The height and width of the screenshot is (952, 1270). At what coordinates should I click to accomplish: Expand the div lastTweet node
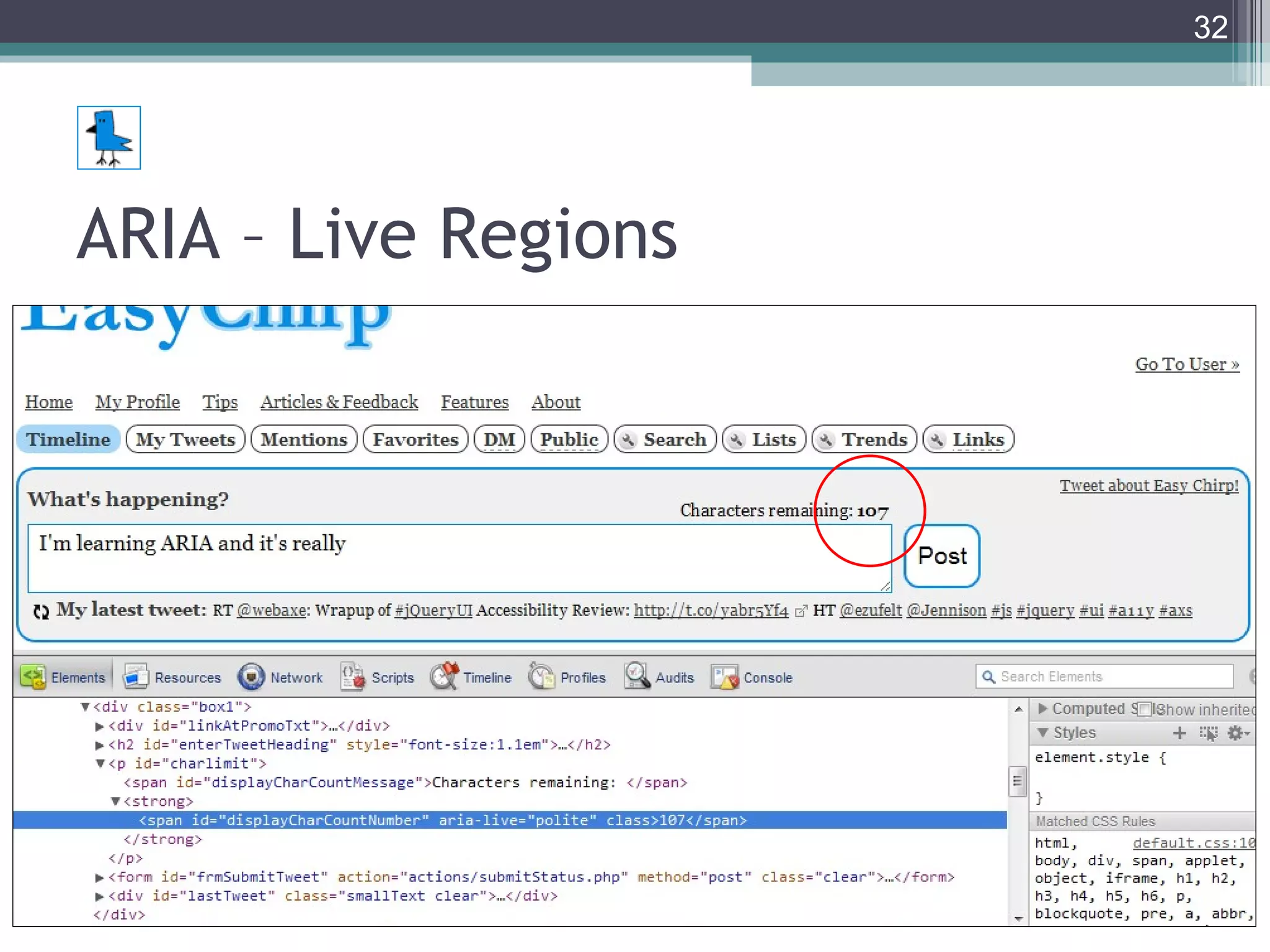click(99, 896)
